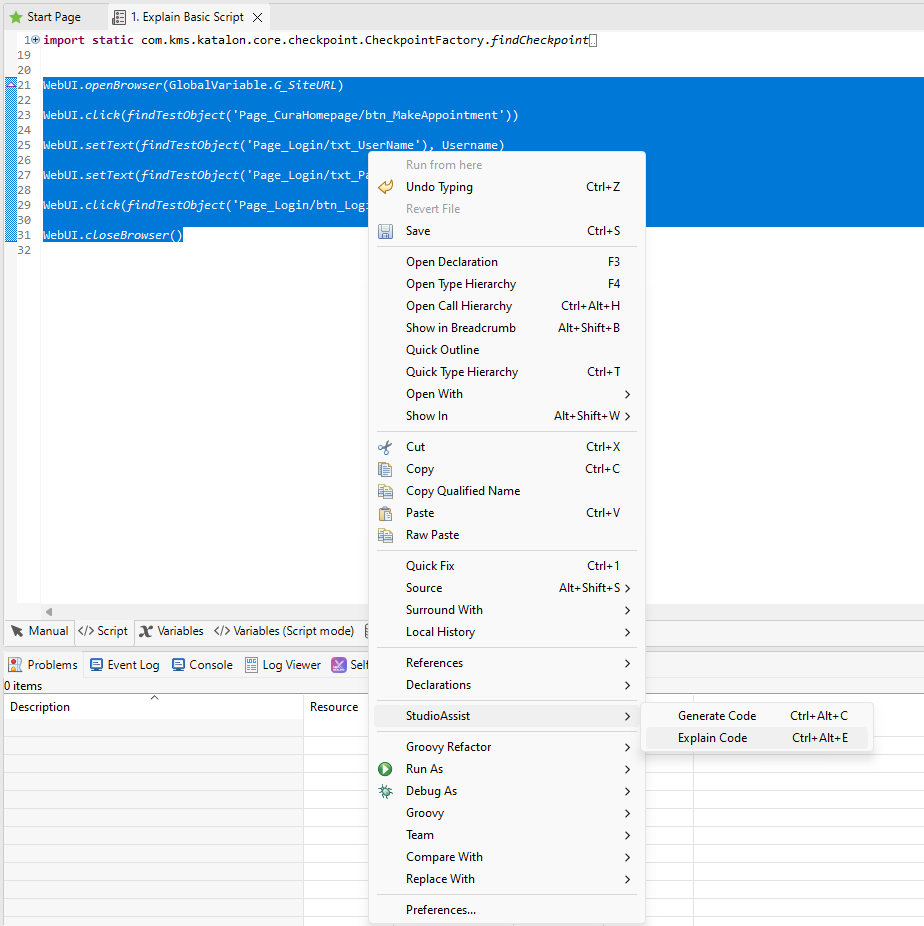The height and width of the screenshot is (926, 924).
Task: Click the Raw Paste icon
Action: pyautogui.click(x=385, y=535)
